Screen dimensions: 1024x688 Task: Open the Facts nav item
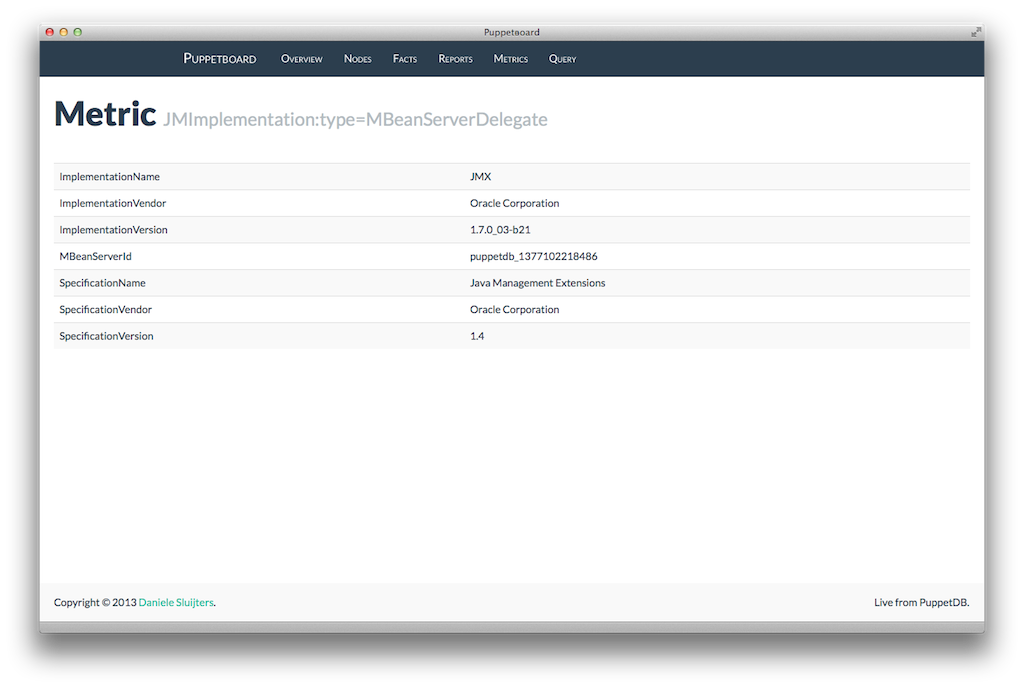point(405,59)
